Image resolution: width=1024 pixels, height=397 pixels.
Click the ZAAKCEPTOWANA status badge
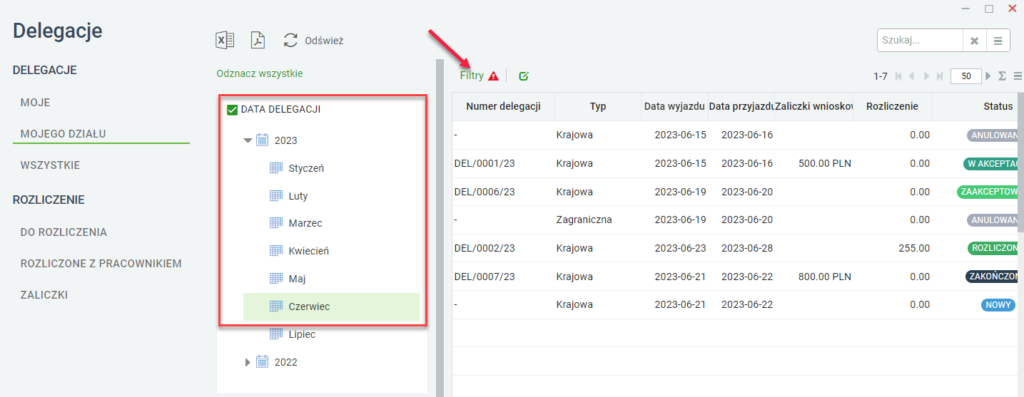(987, 192)
